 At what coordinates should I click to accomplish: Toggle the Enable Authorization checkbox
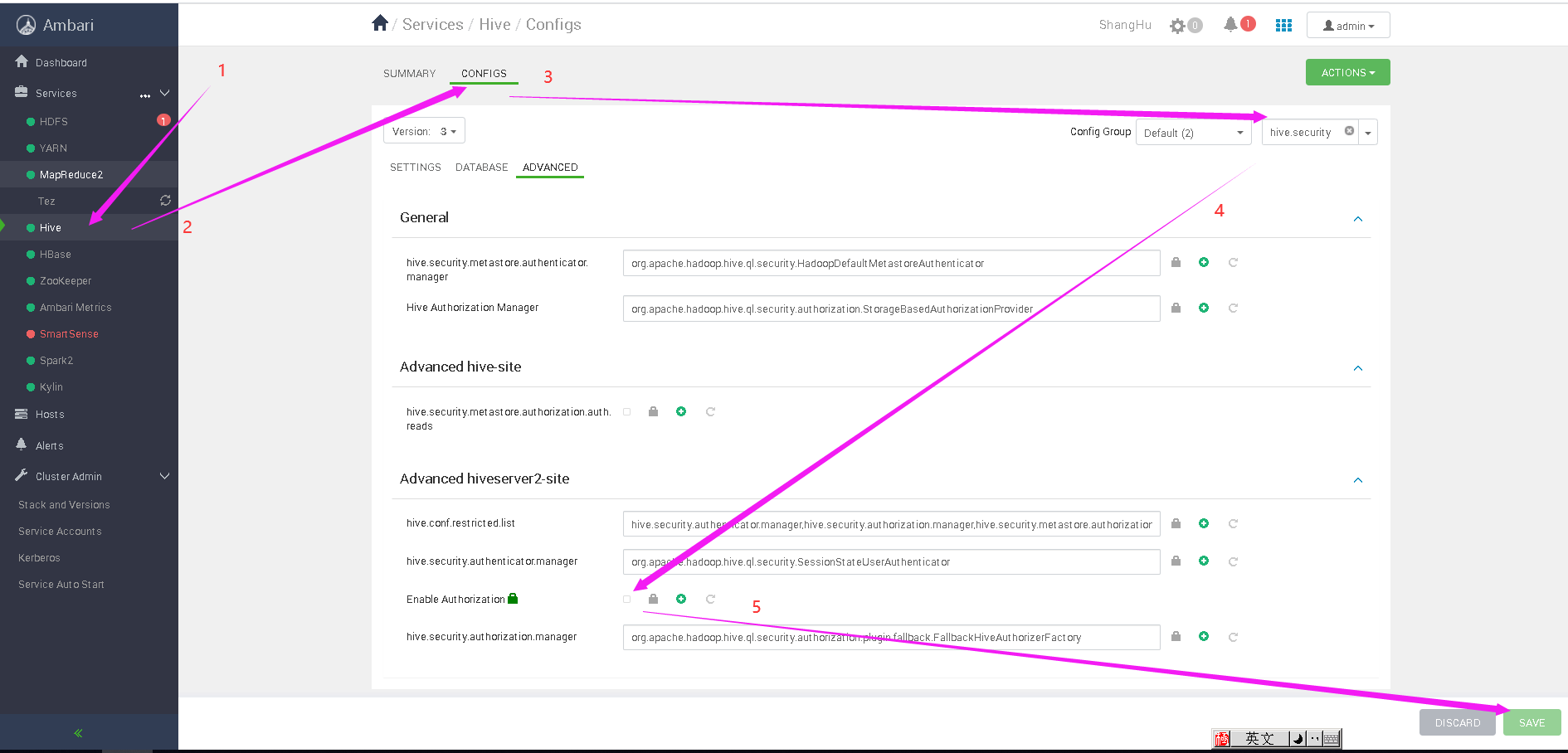(x=627, y=599)
